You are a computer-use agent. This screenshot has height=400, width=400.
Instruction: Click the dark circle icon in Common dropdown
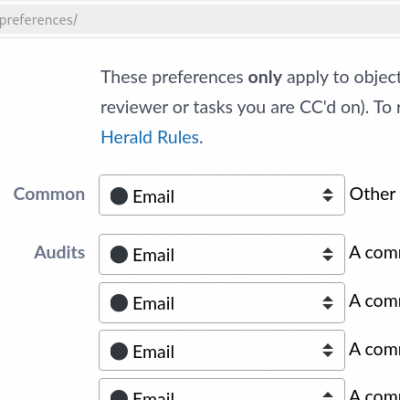coord(119,196)
